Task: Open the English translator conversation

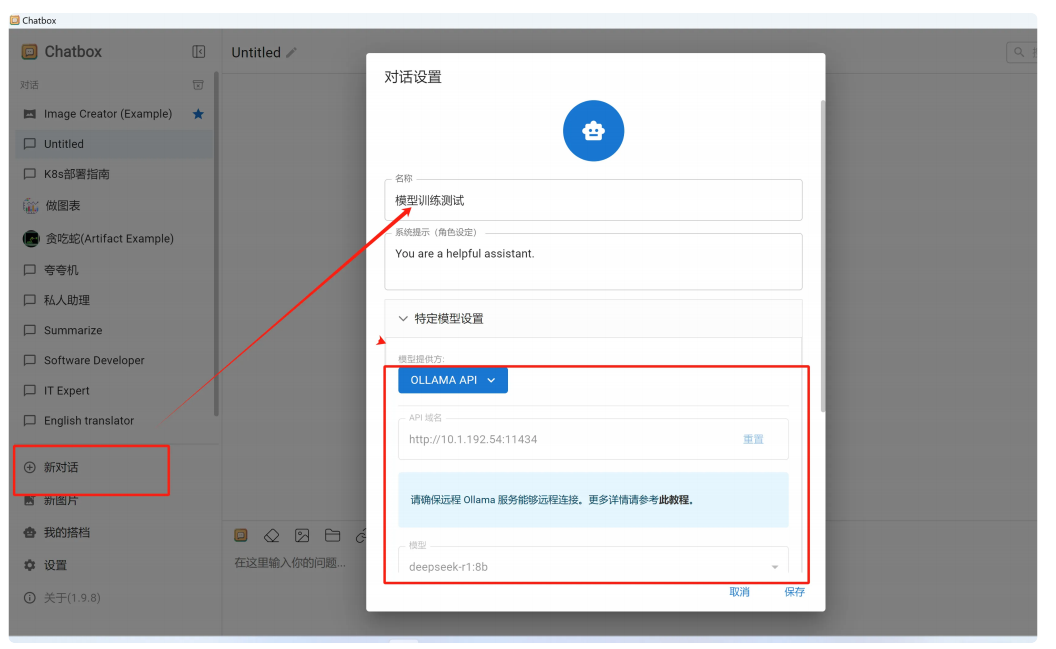Action: click(x=114, y=421)
